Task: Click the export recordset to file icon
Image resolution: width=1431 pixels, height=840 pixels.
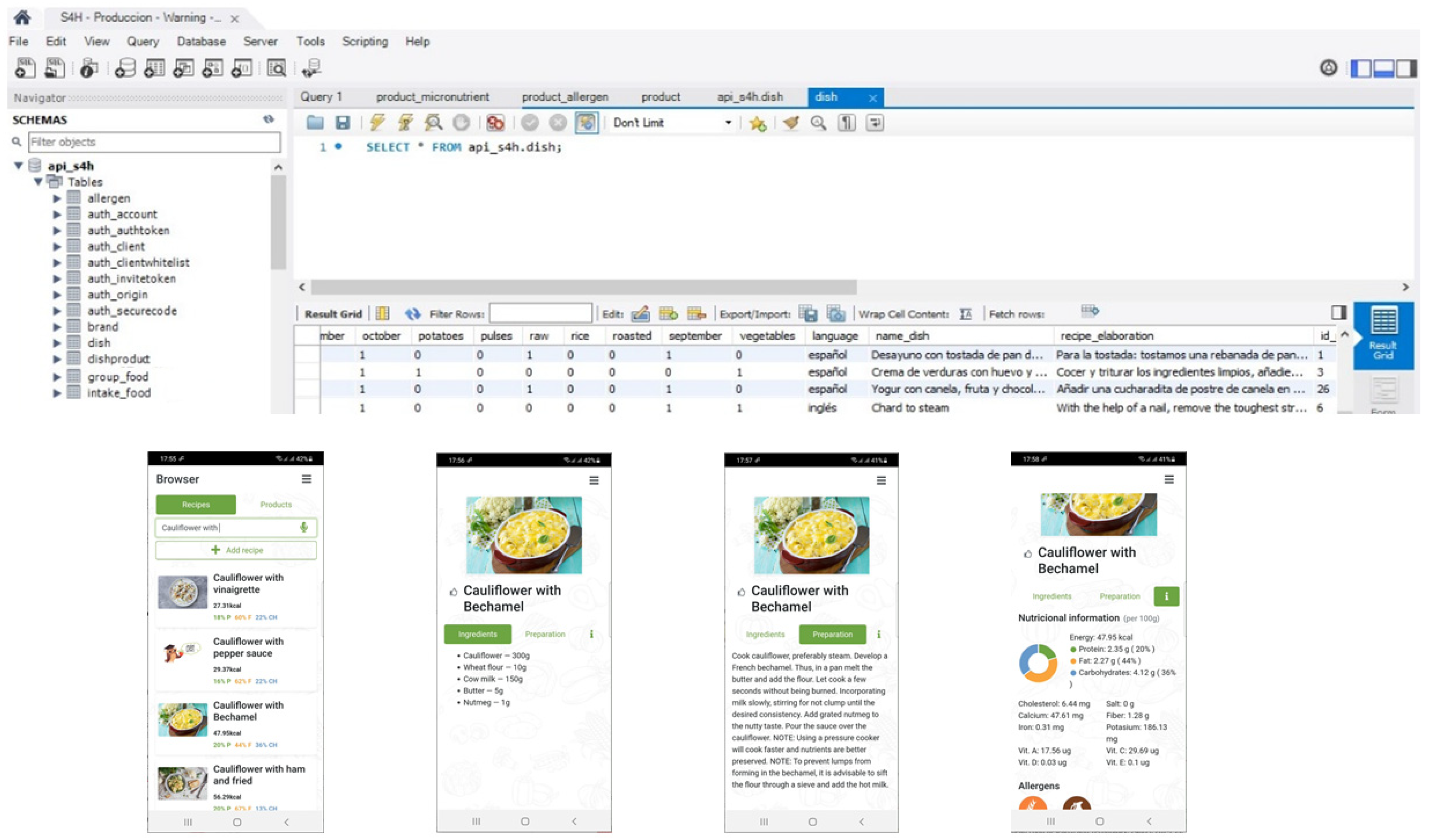Action: coord(808,313)
